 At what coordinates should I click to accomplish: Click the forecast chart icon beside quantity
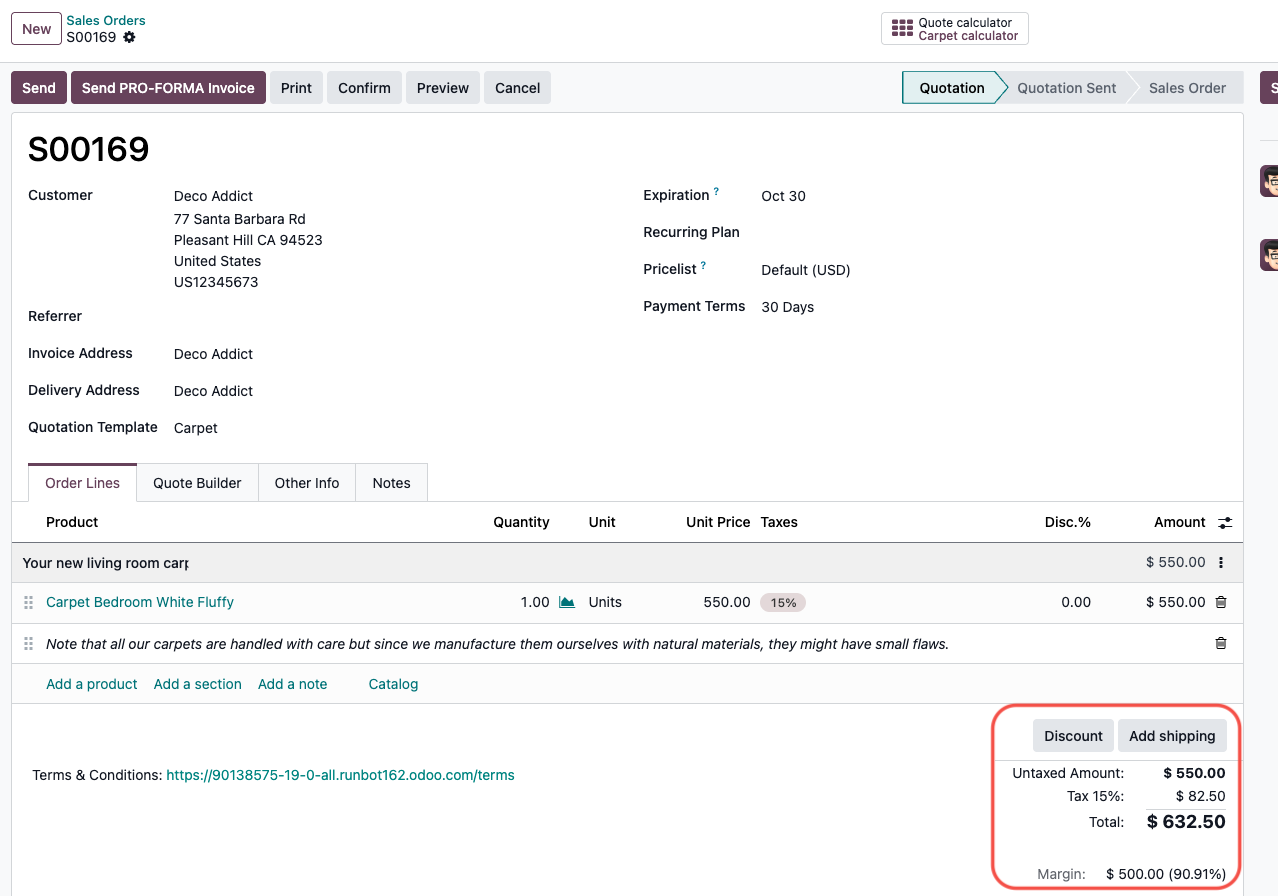click(x=567, y=602)
